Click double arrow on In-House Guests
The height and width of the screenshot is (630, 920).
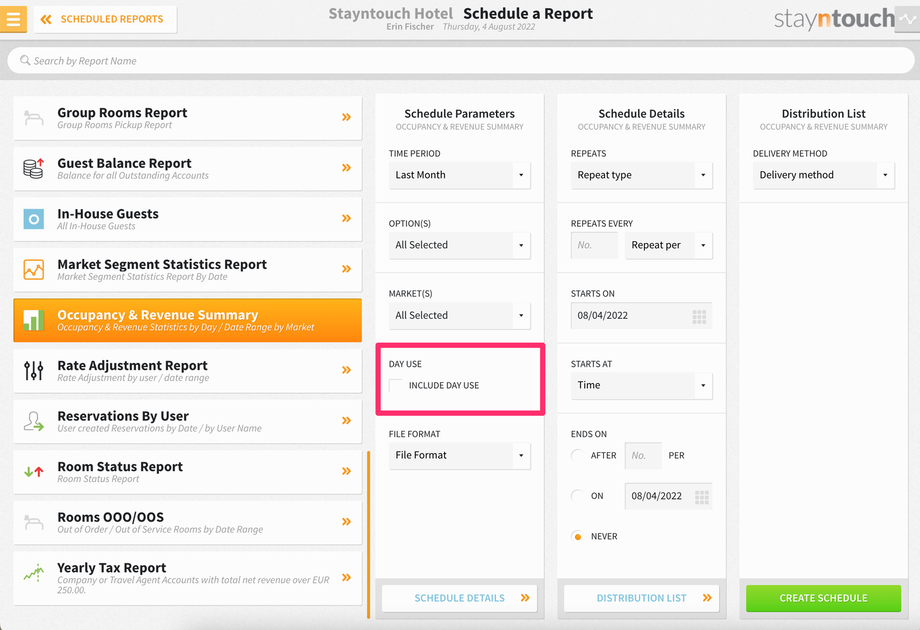pos(347,218)
